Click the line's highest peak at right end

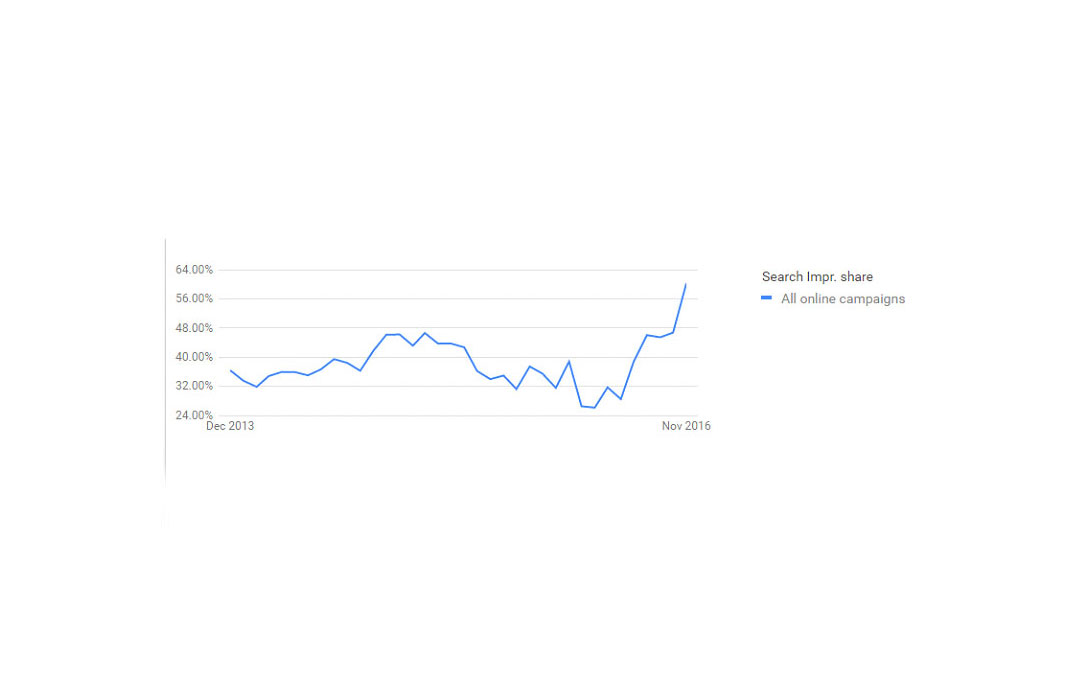click(686, 284)
